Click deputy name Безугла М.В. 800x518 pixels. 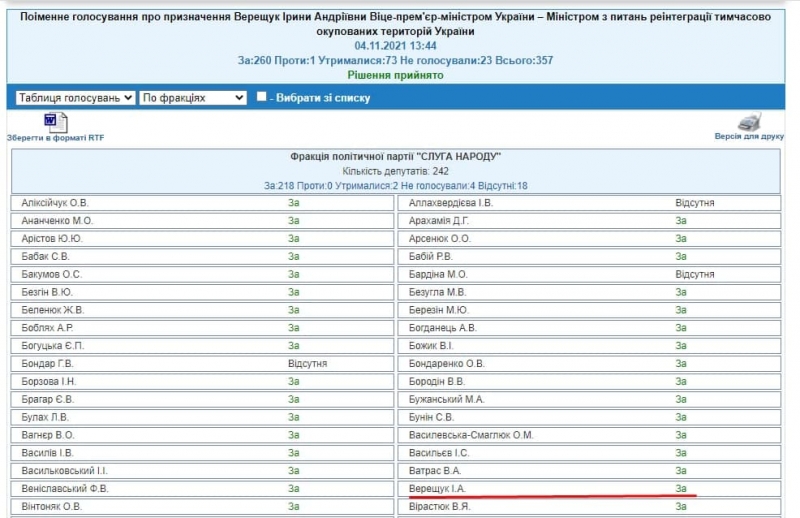point(438,292)
